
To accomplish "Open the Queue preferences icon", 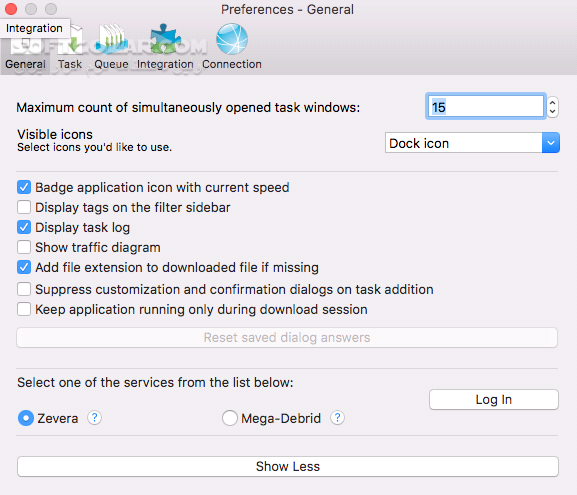I will click(111, 47).
